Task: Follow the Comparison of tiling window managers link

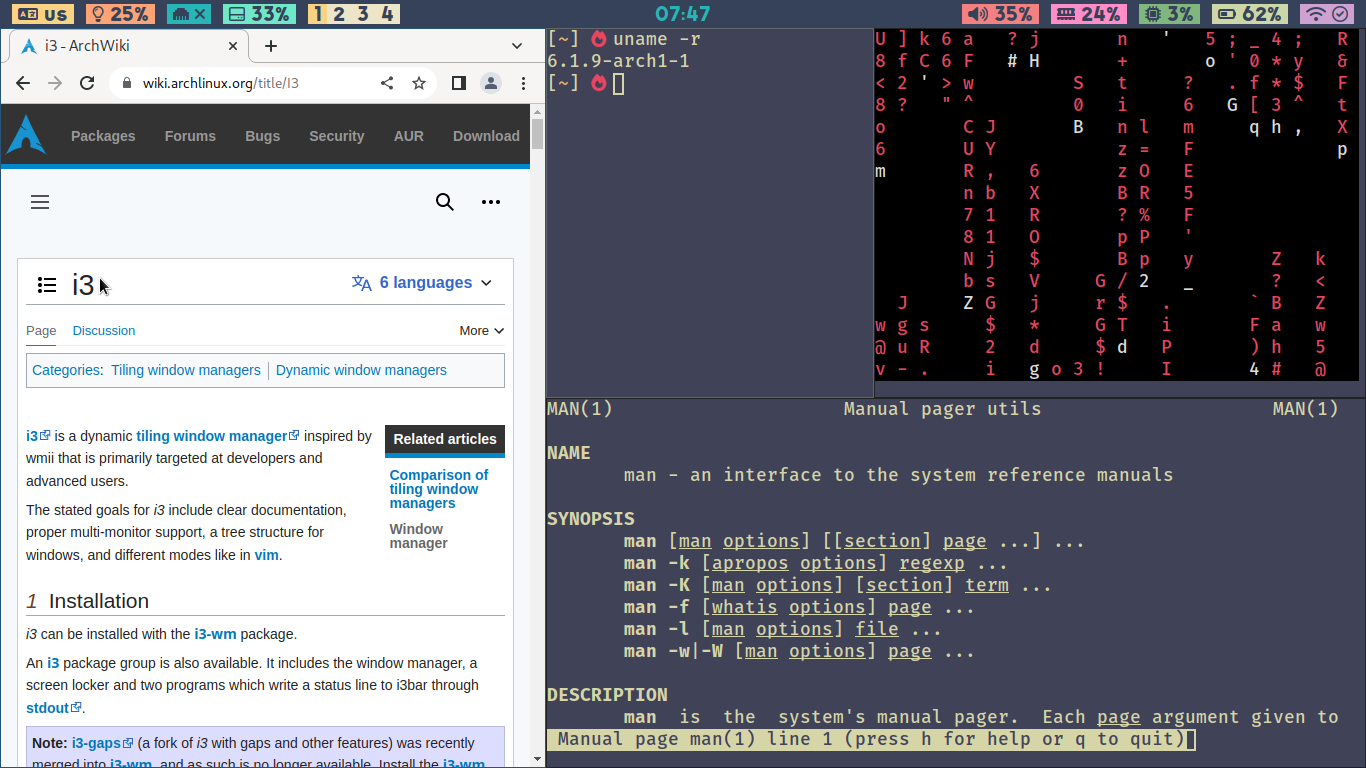Action: click(x=438, y=489)
